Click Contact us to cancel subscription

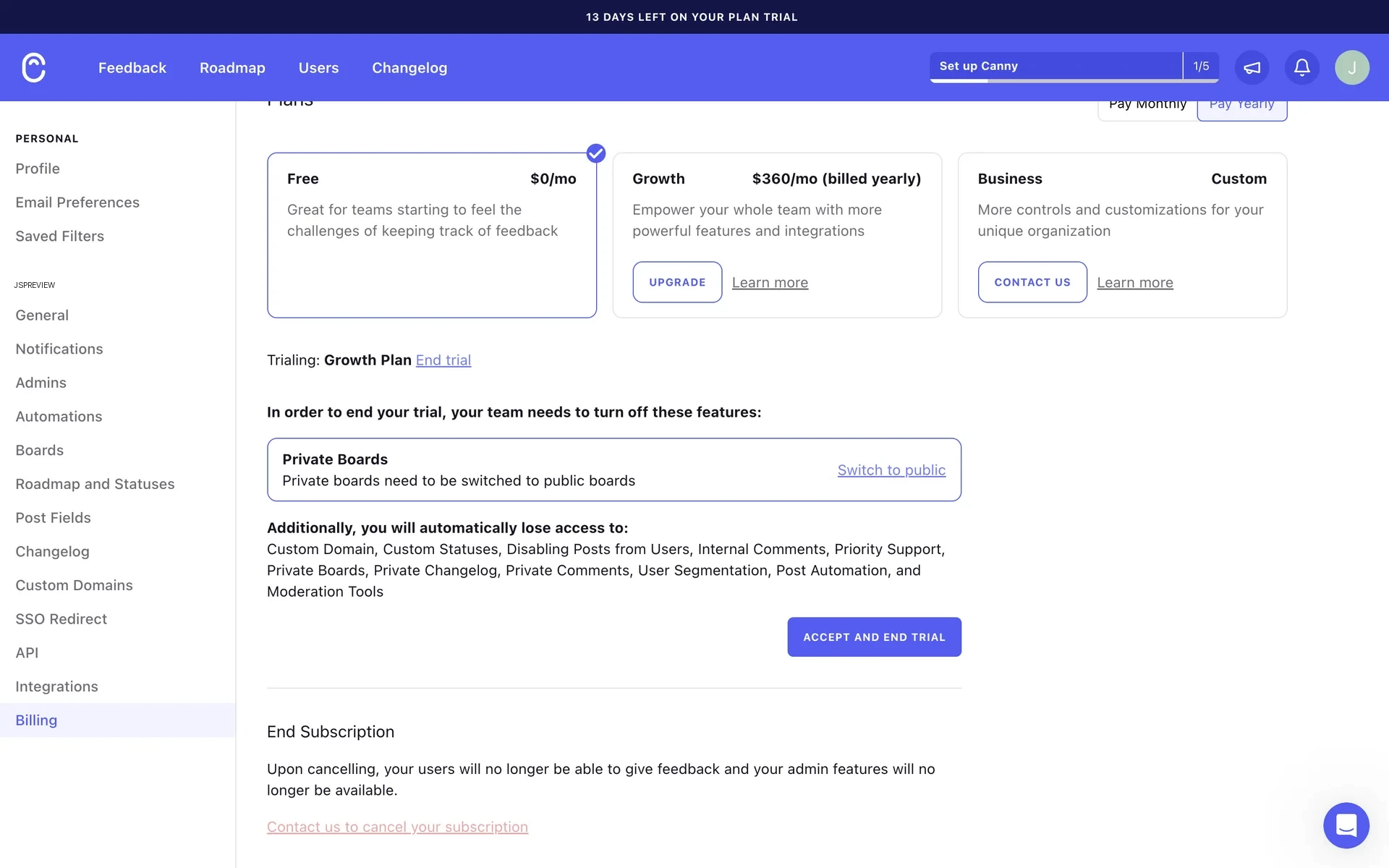point(397,827)
